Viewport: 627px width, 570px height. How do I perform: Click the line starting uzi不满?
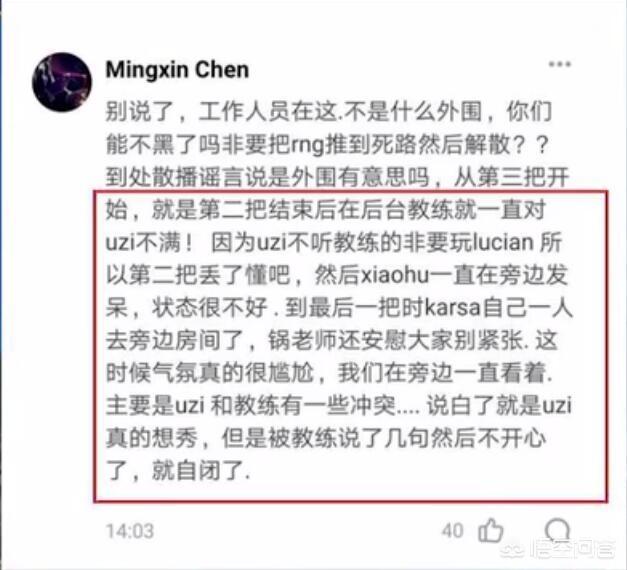334,243
